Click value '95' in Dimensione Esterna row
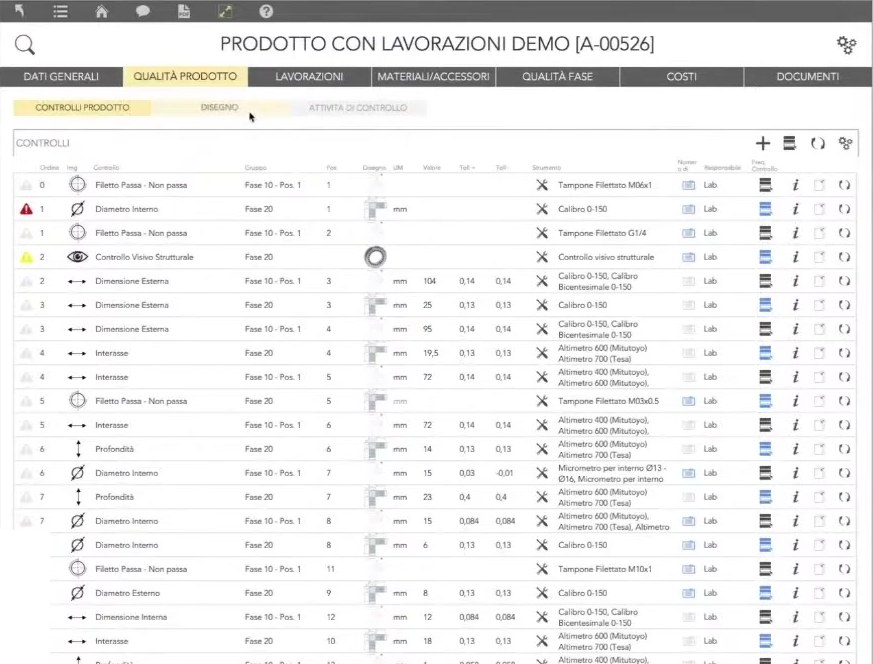Image resolution: width=873 pixels, height=664 pixels. 427,329
